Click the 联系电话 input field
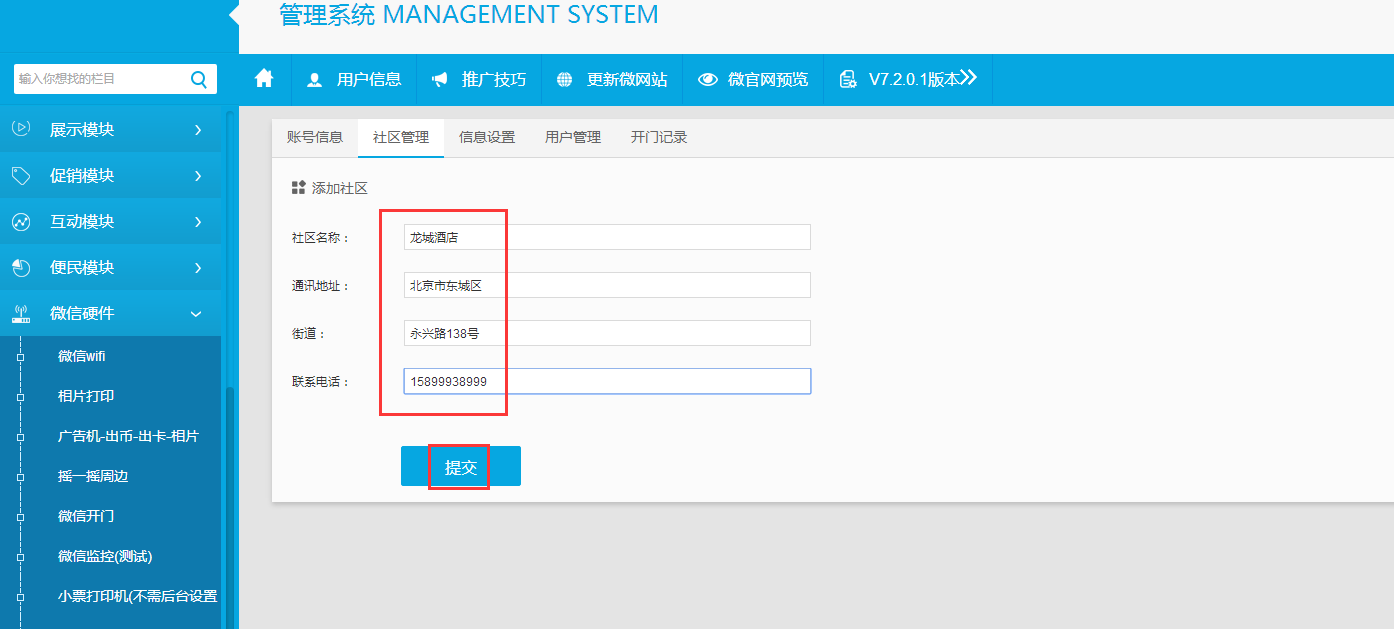 click(607, 381)
